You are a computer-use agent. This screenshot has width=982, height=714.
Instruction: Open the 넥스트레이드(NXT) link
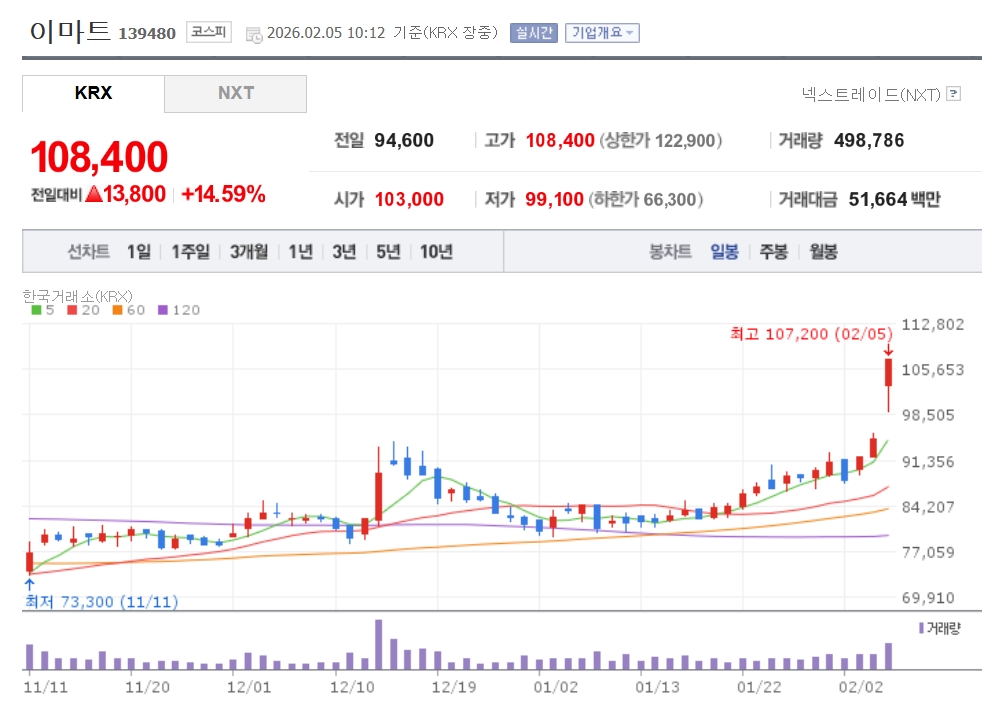click(x=870, y=95)
